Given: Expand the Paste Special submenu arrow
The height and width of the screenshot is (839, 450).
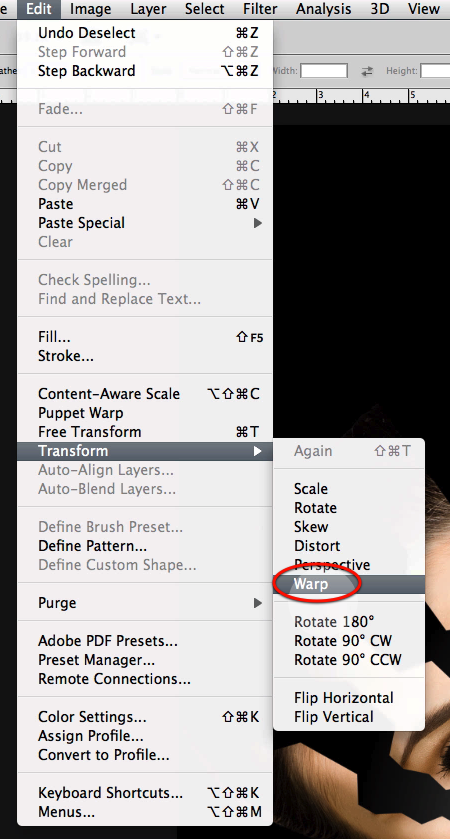Looking at the screenshot, I should click(258, 223).
